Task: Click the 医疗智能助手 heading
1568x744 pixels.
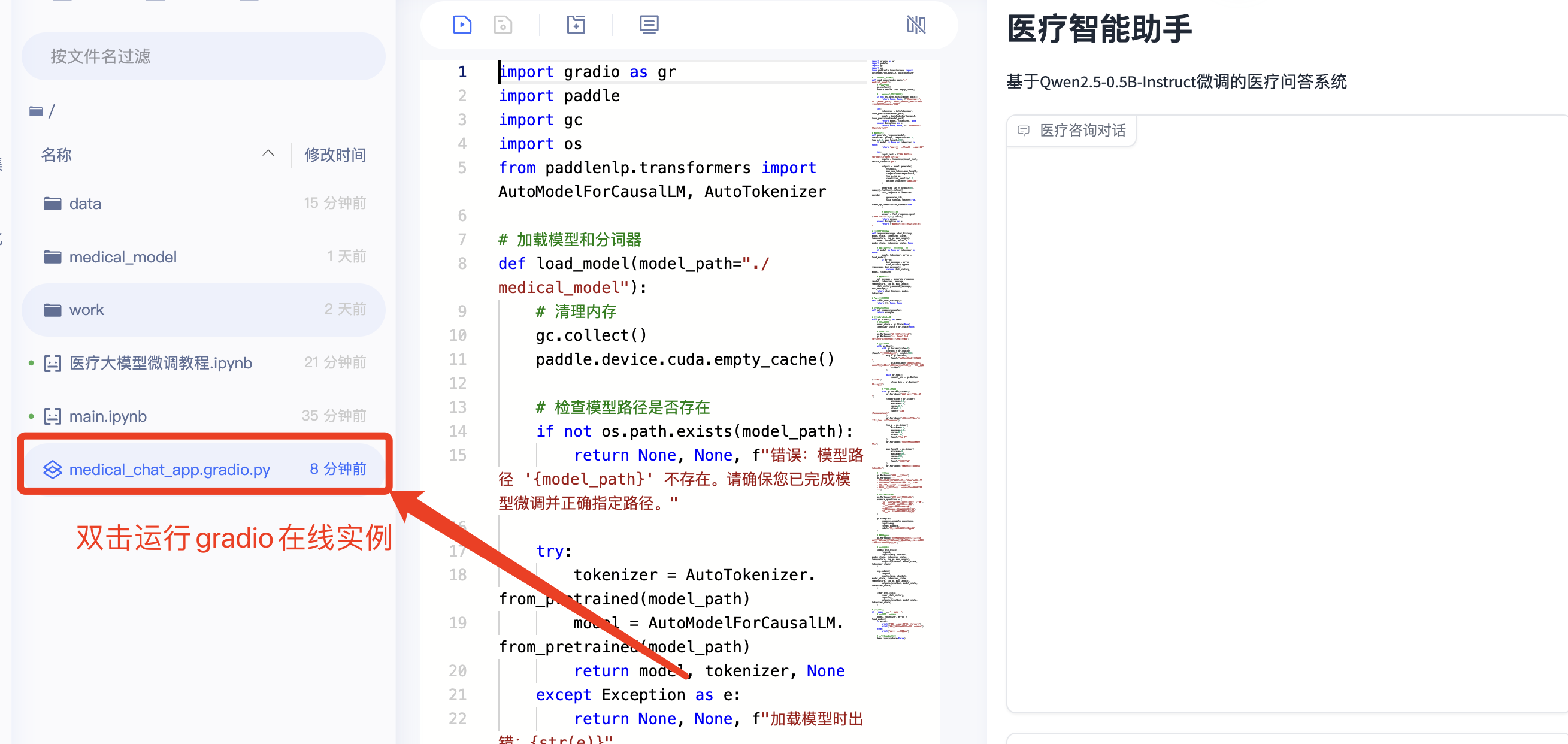Action: [x=1099, y=29]
